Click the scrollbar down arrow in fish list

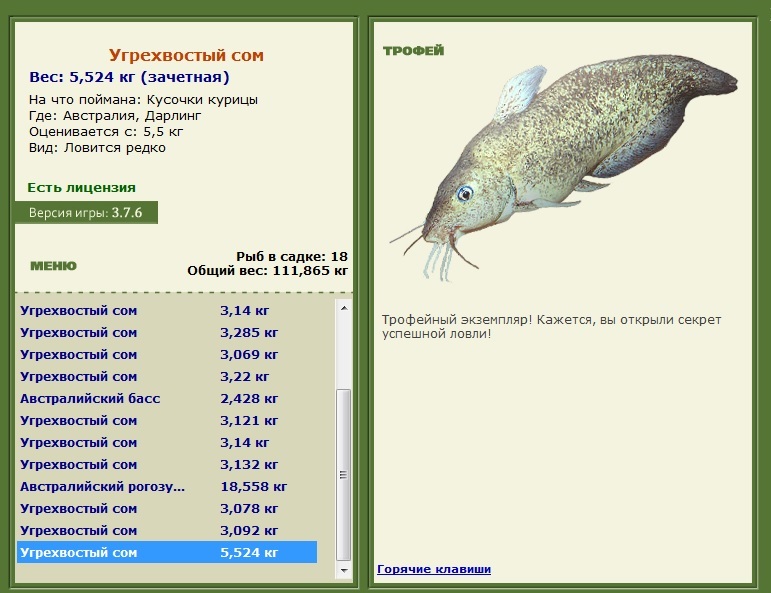(344, 570)
